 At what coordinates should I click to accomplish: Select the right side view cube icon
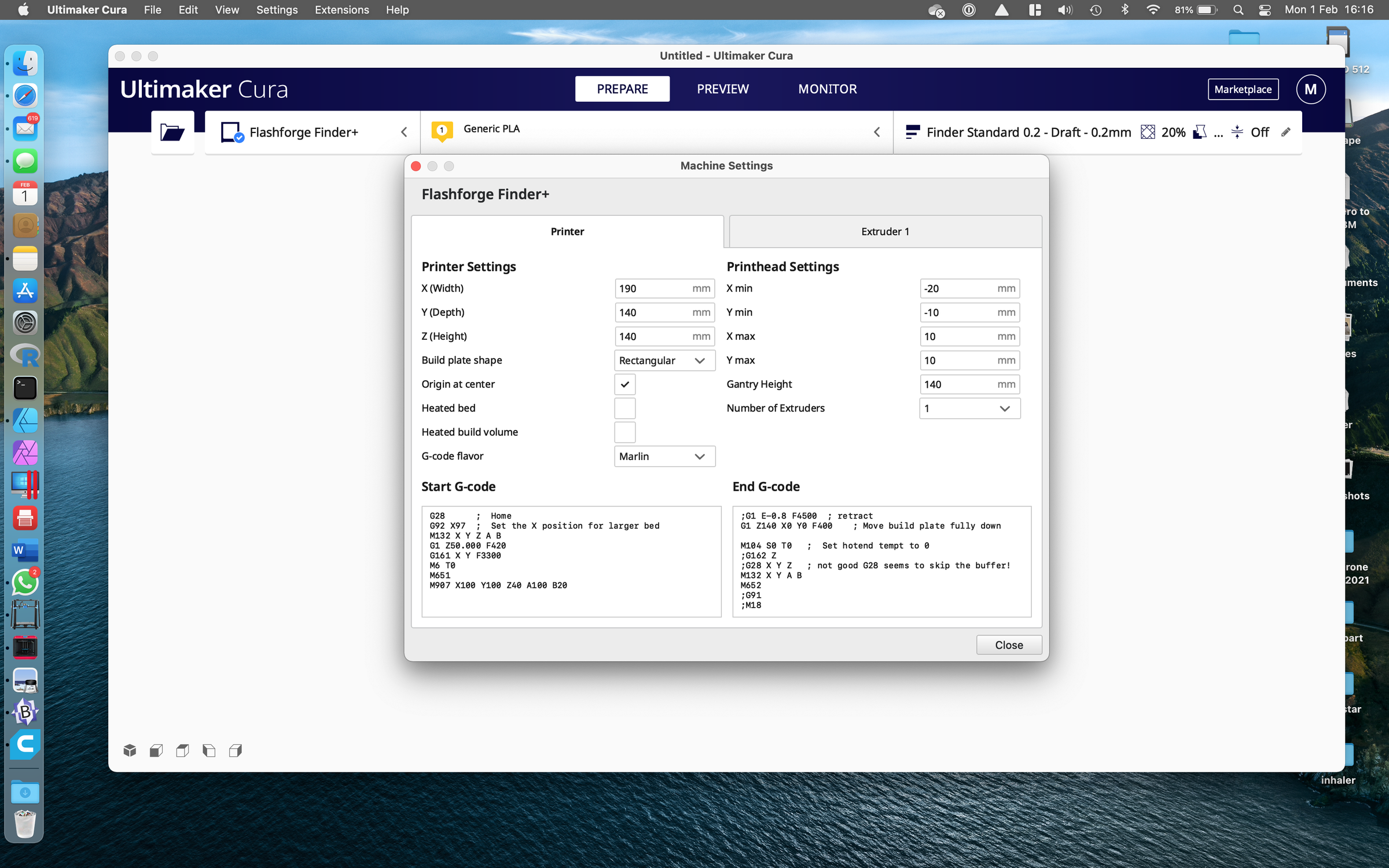[x=236, y=751]
